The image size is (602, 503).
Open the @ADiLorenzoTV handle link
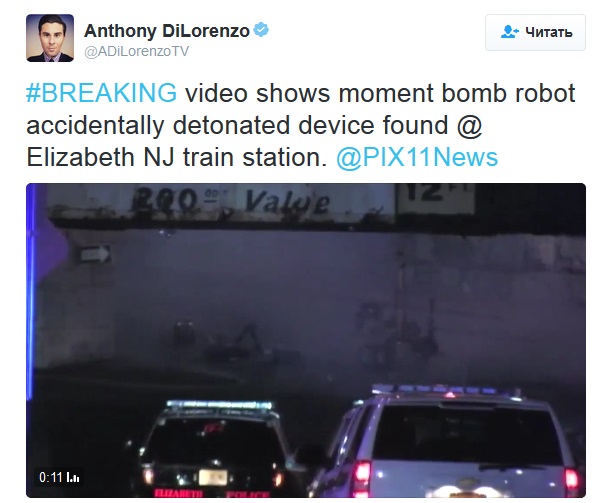[136, 51]
